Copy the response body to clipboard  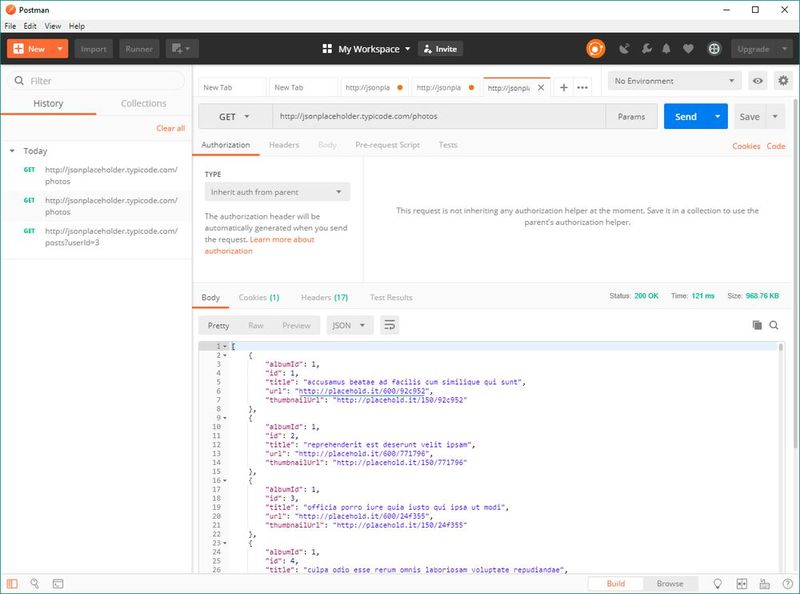[757, 325]
